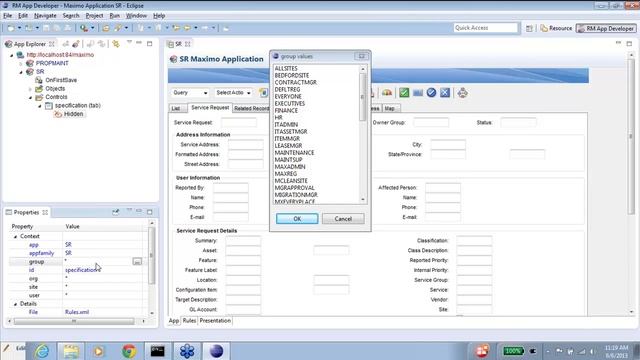This screenshot has height=360, width=640.
Task: Open the Select Action dropdown
Action: tap(233, 93)
